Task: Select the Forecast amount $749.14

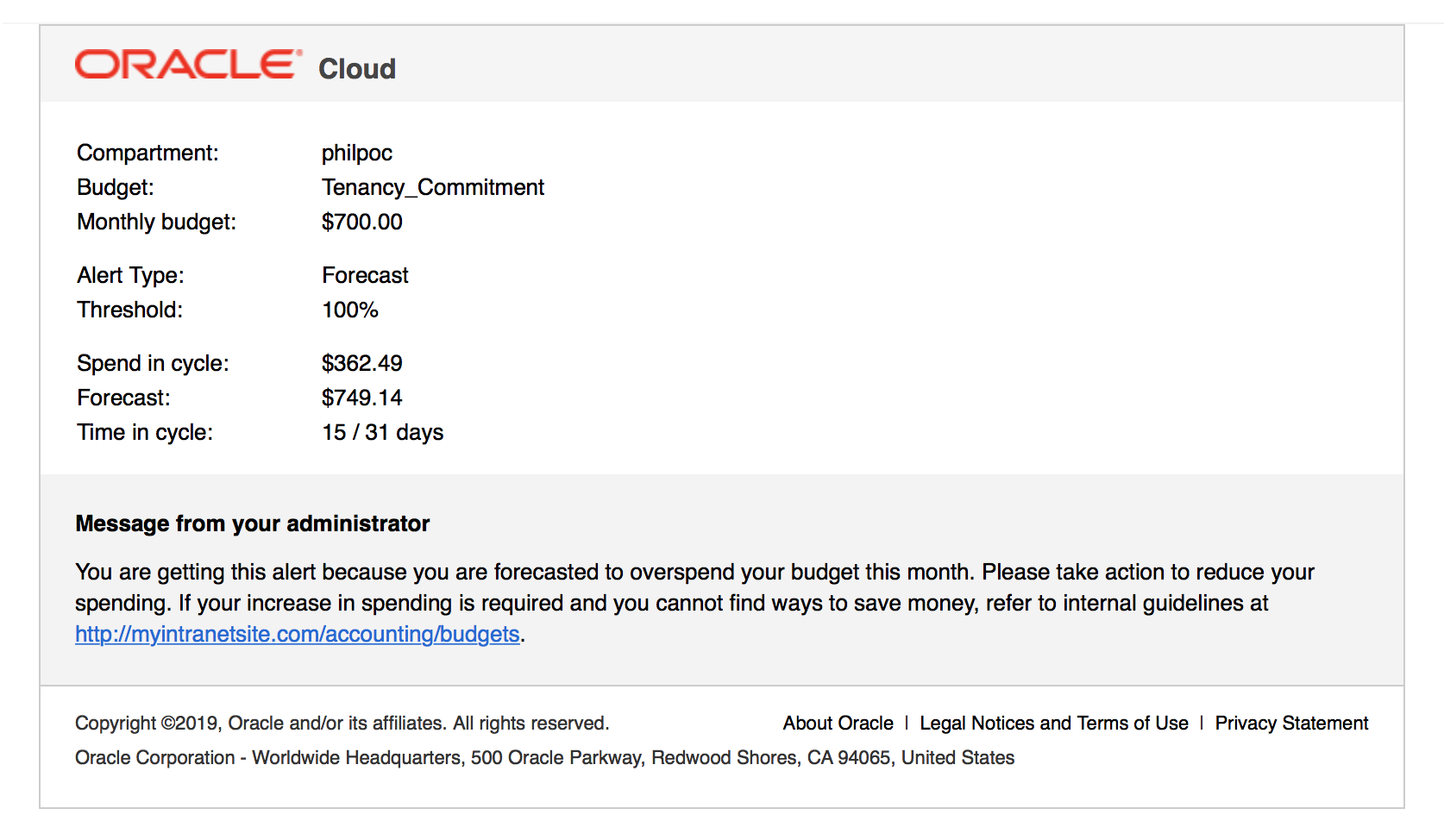Action: pyautogui.click(x=361, y=398)
